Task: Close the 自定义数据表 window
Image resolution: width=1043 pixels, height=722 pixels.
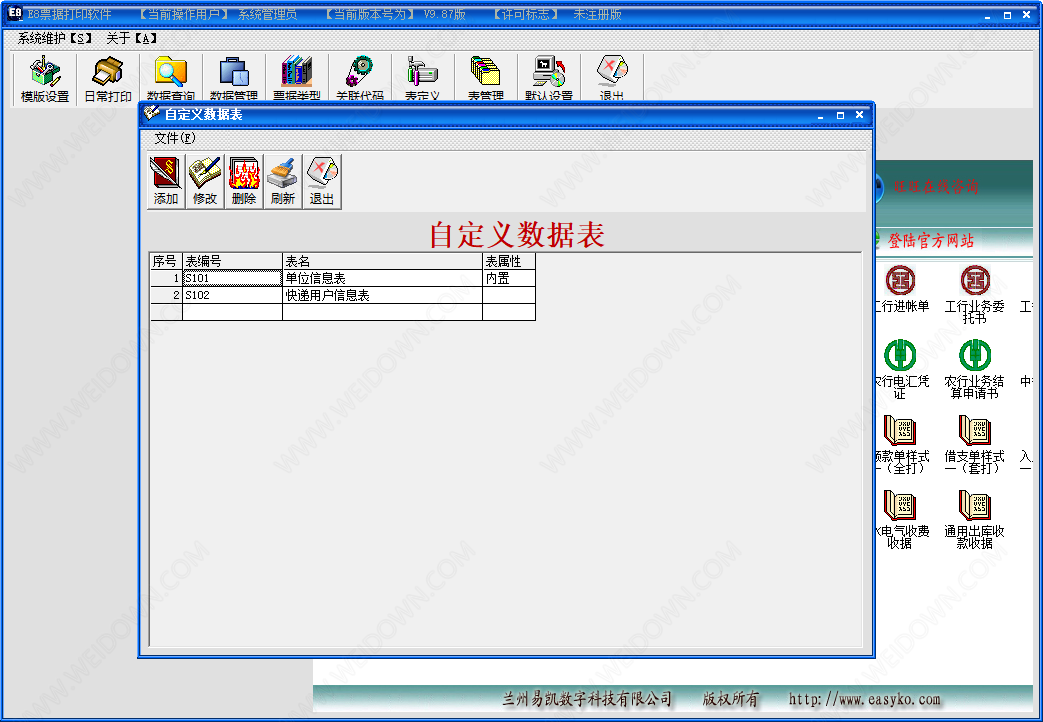Action: [859, 115]
